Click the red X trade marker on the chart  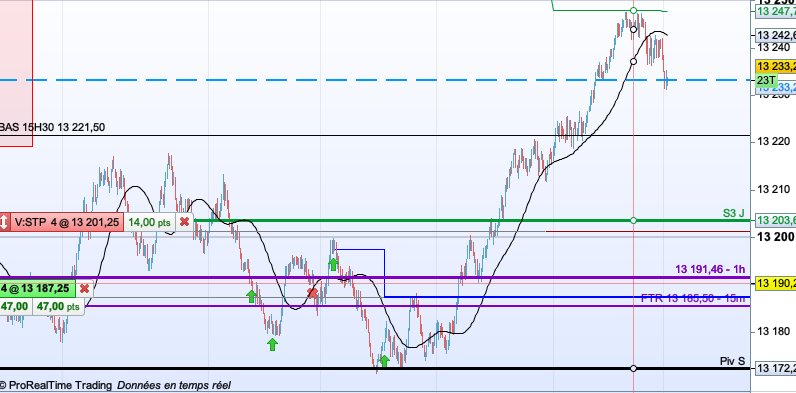coord(313,292)
